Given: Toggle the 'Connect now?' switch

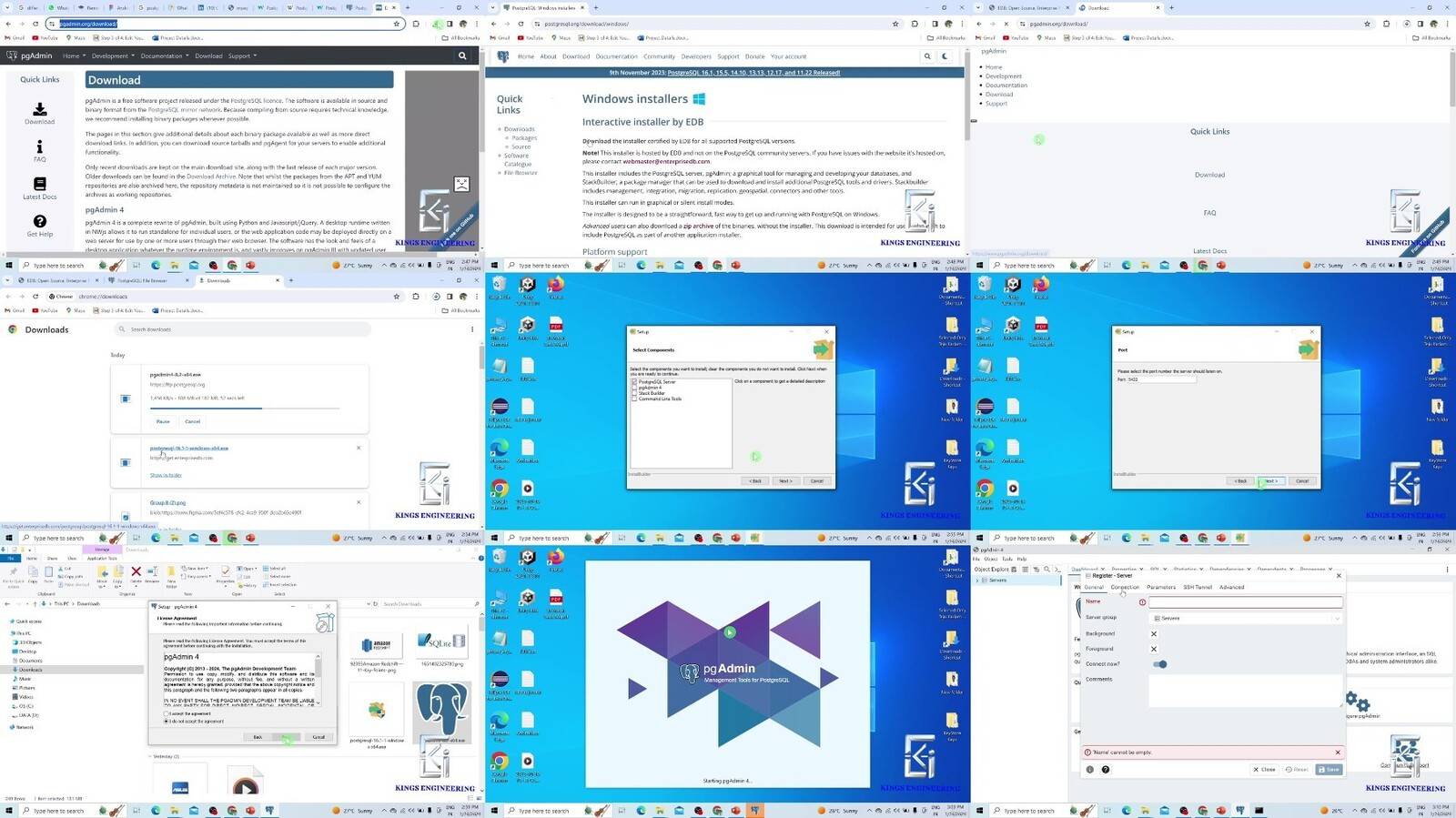Looking at the screenshot, I should click(1159, 664).
